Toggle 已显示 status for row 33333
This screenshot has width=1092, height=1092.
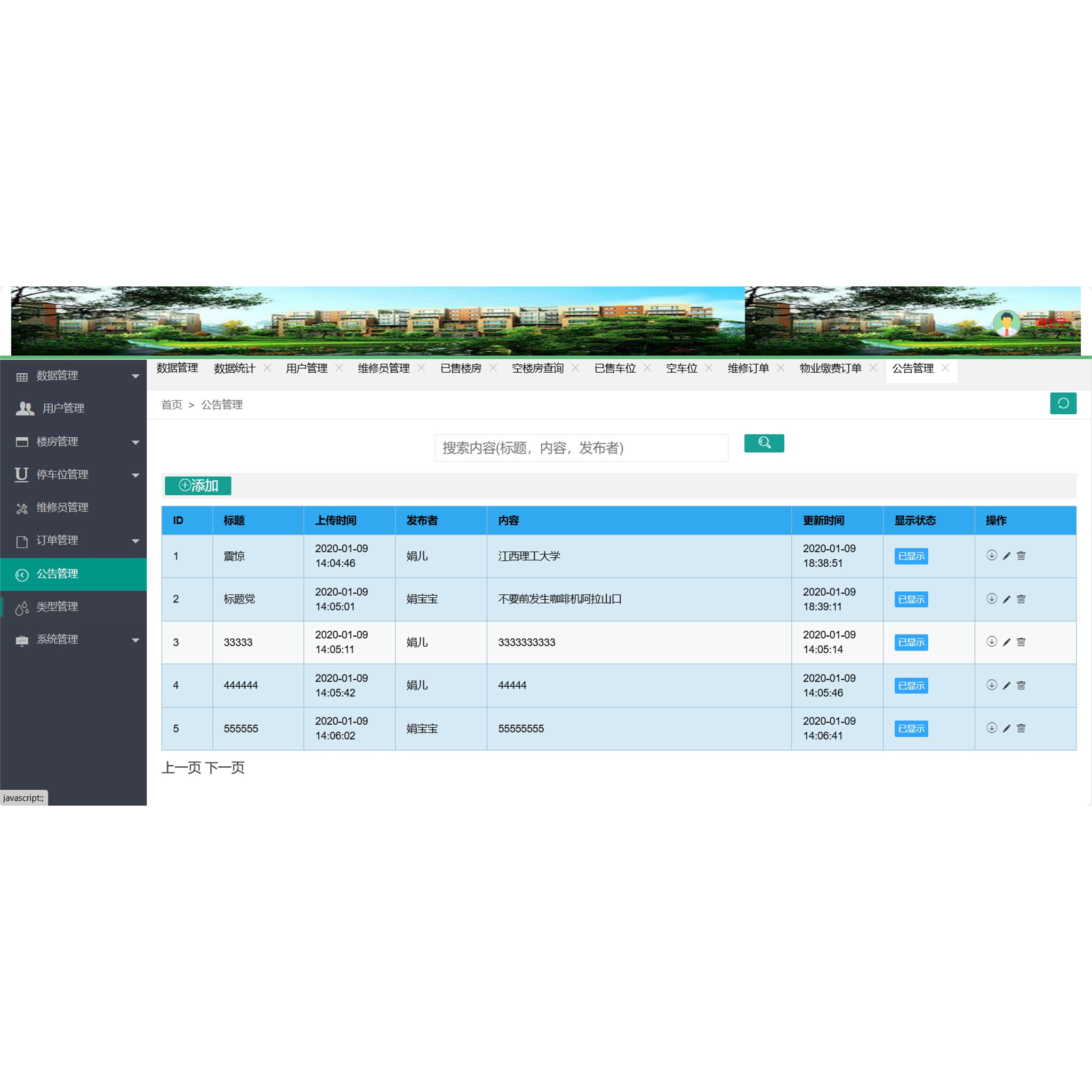pos(911,642)
